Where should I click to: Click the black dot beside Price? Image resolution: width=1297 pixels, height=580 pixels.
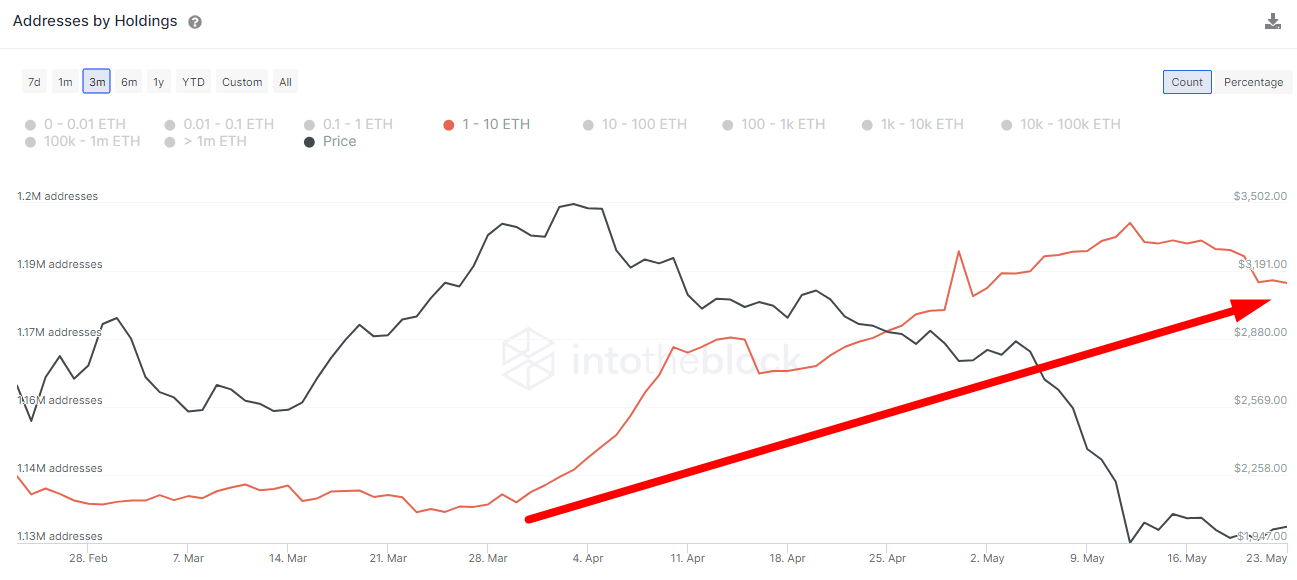click(311, 141)
